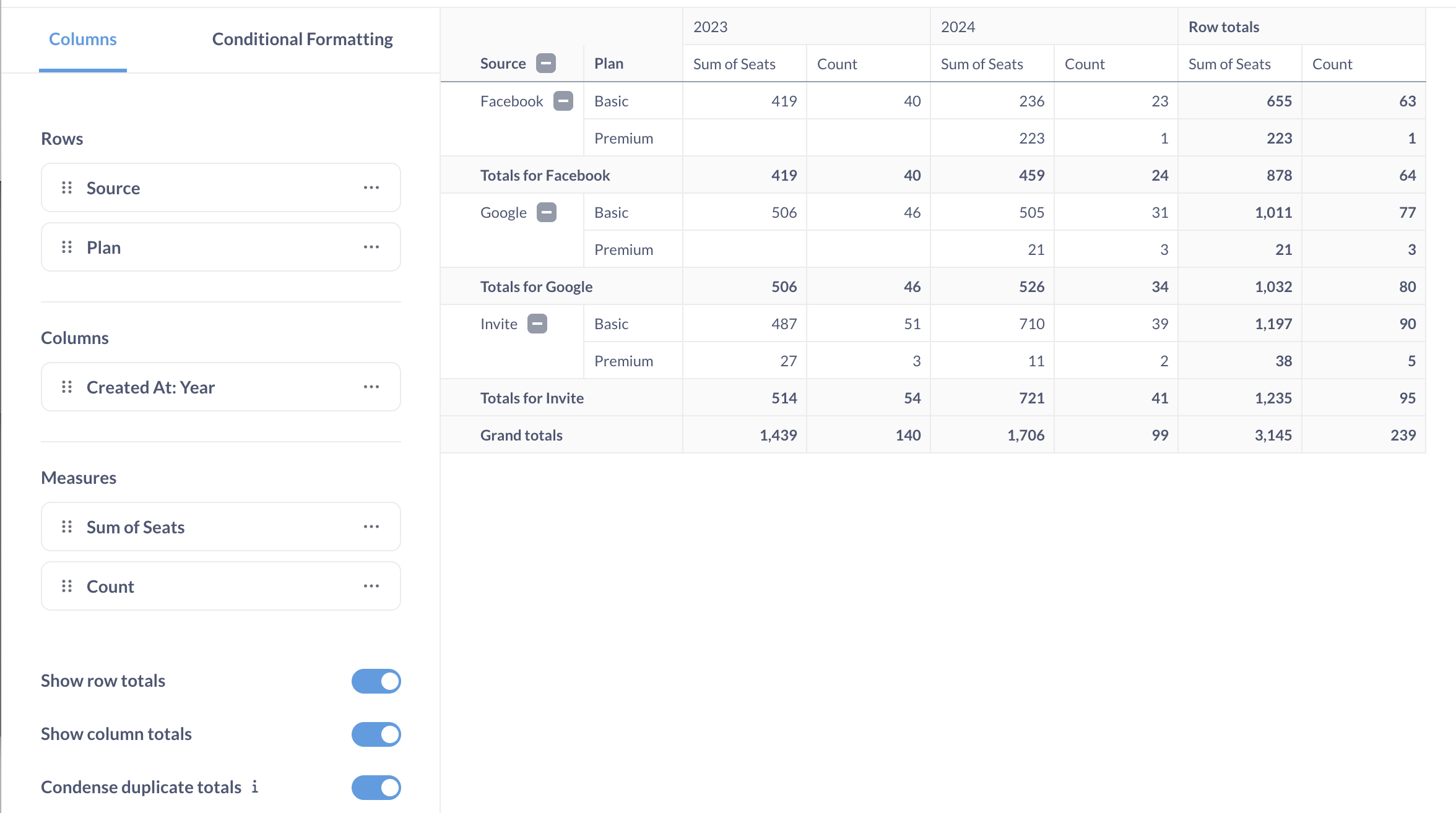Collapse the Invite group in the table

(x=537, y=324)
